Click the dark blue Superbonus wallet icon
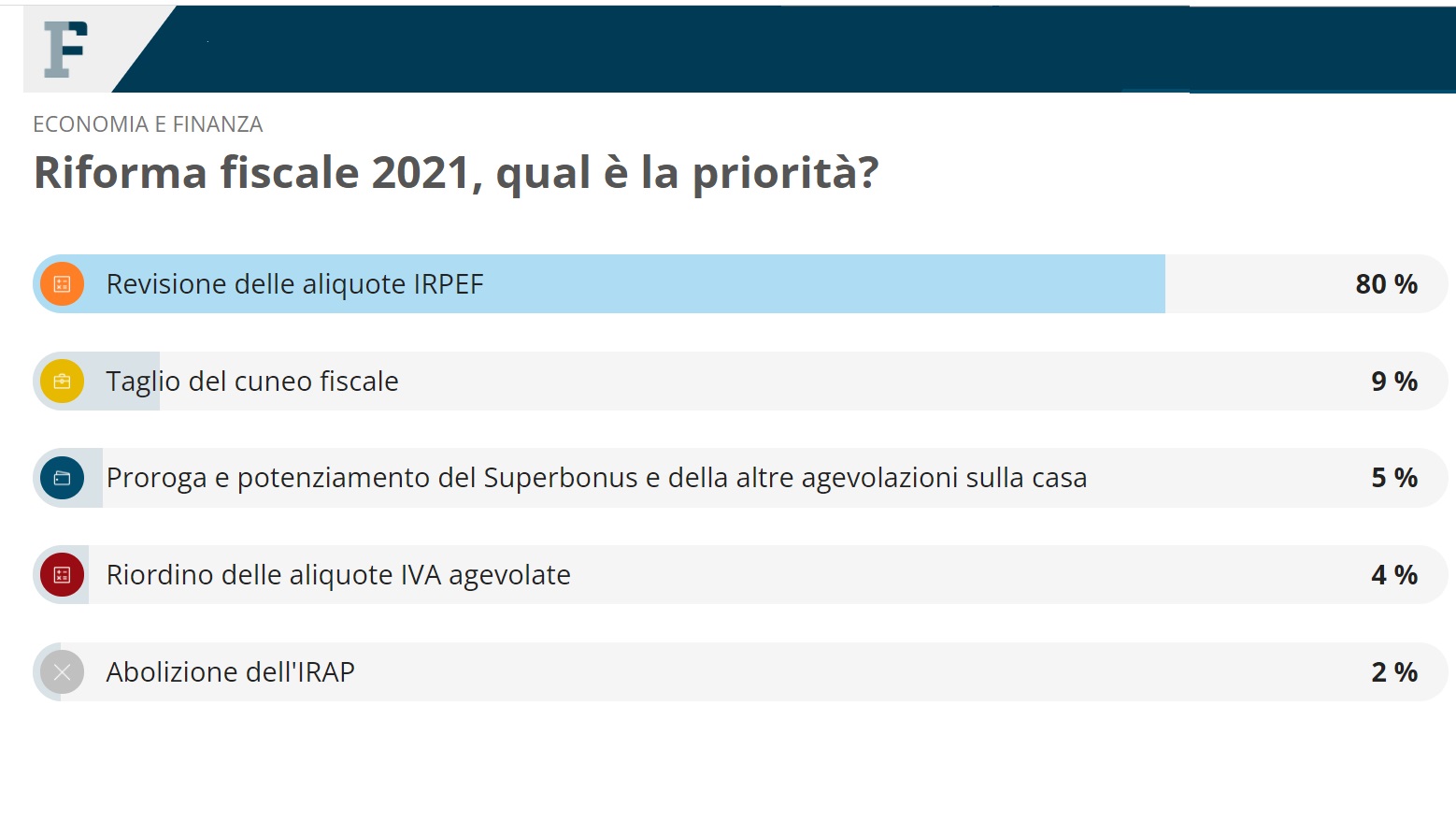This screenshot has width=1456, height=821. point(63,478)
